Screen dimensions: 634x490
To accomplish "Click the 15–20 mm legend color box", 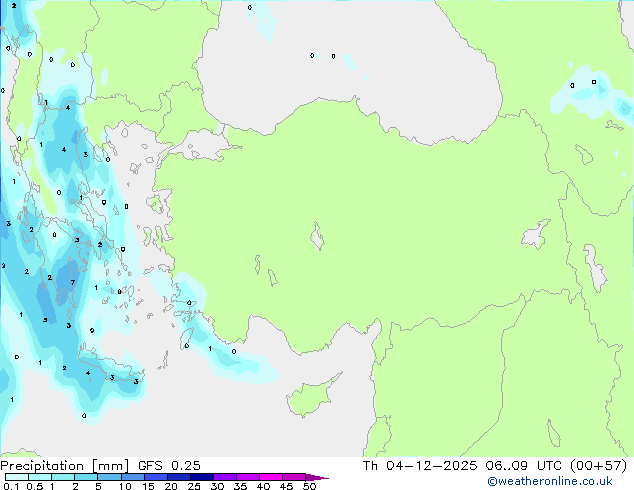I will coord(156,477).
